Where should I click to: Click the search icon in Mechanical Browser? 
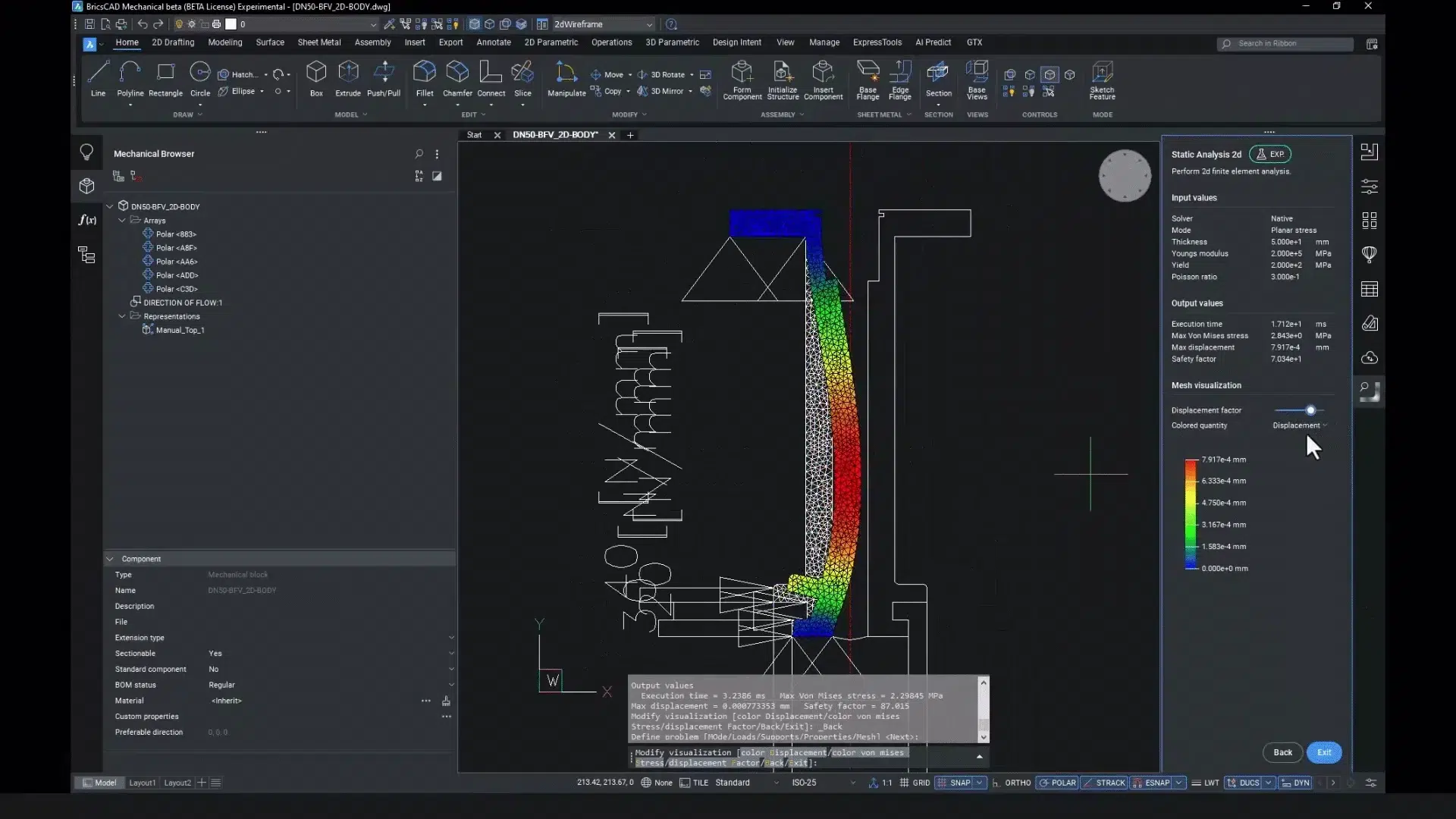pyautogui.click(x=419, y=154)
